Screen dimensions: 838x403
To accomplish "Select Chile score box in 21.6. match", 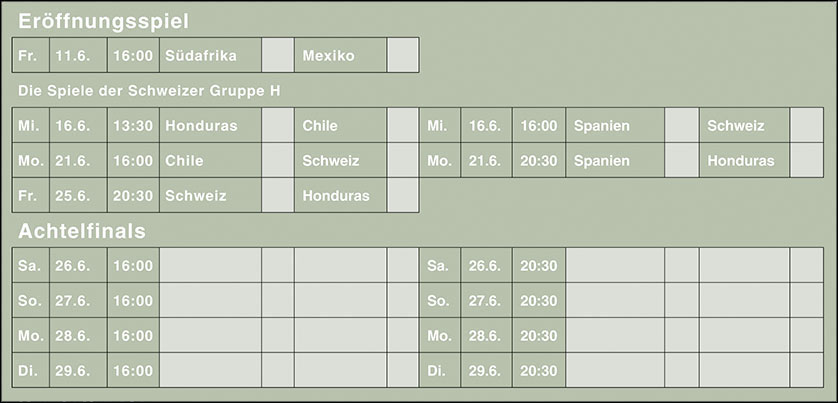I will [278, 160].
